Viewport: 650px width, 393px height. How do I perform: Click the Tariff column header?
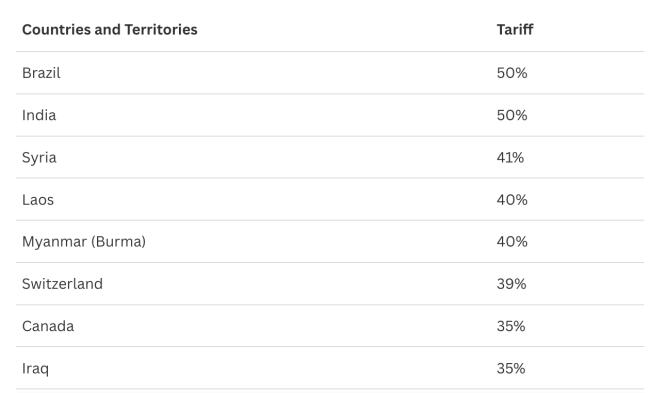515,29
